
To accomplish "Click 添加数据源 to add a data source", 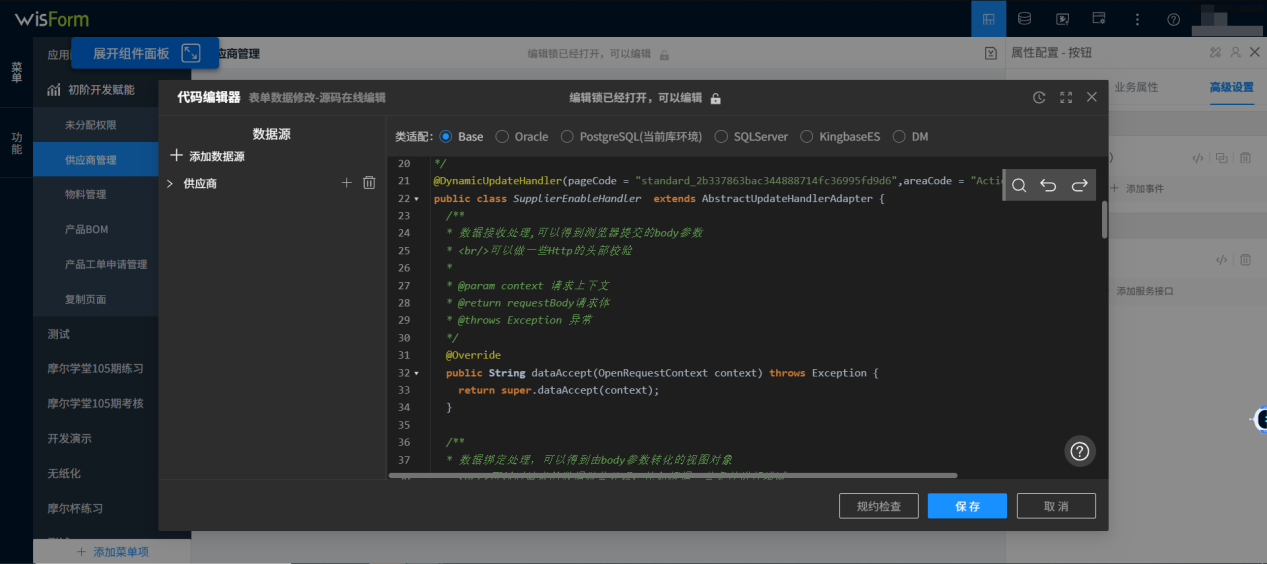I will pyautogui.click(x=208, y=156).
